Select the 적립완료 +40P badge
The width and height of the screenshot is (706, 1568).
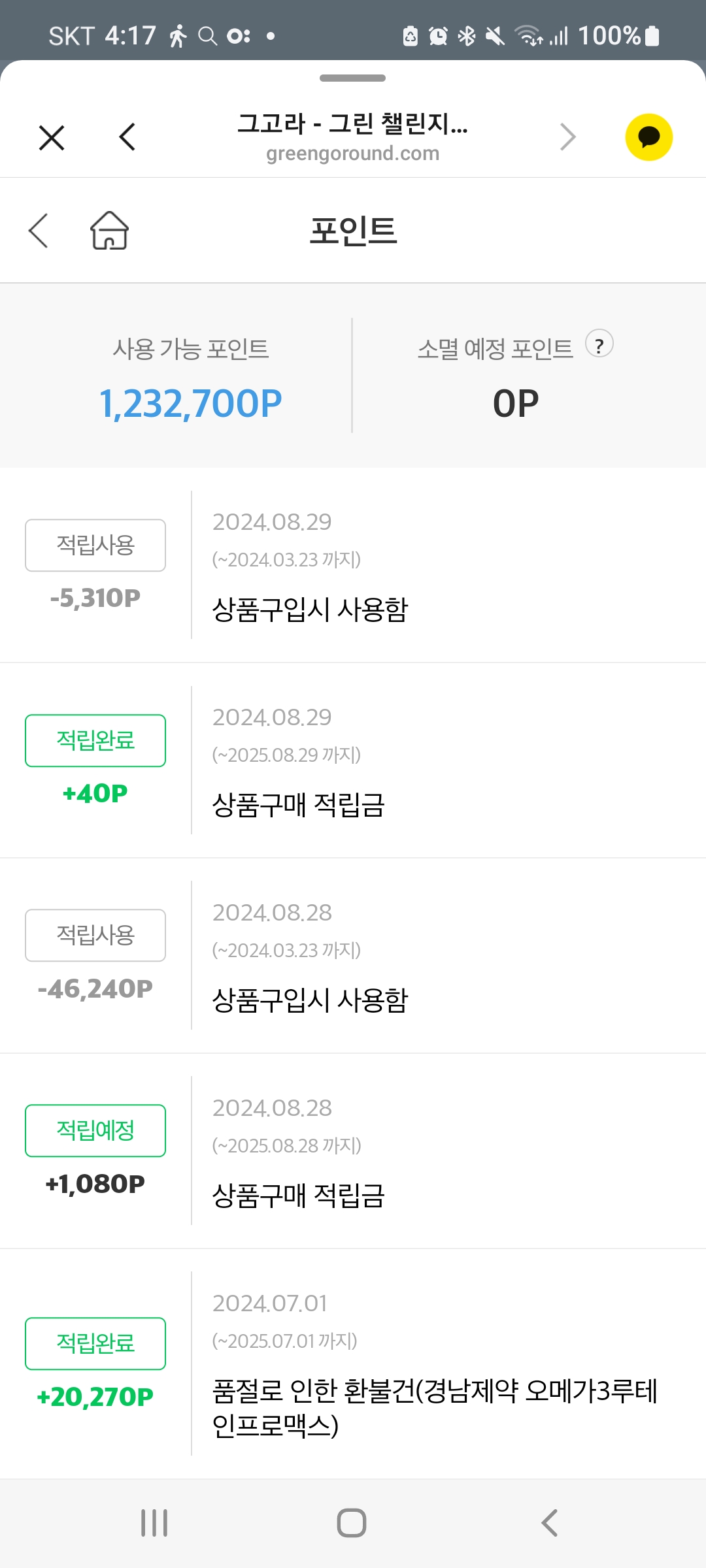pyautogui.click(x=95, y=741)
